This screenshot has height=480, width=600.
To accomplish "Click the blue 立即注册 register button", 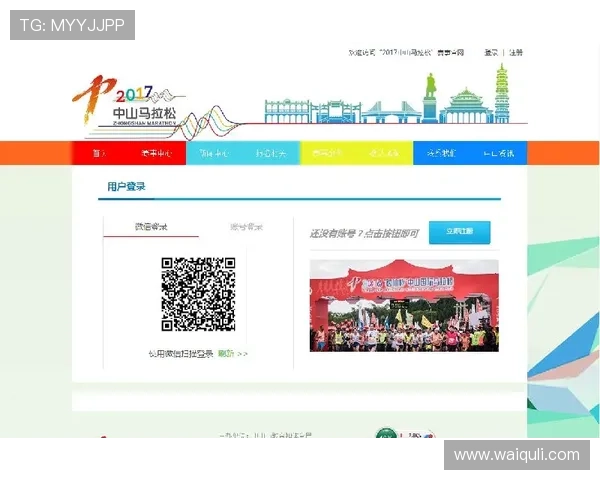I will pyautogui.click(x=460, y=232).
